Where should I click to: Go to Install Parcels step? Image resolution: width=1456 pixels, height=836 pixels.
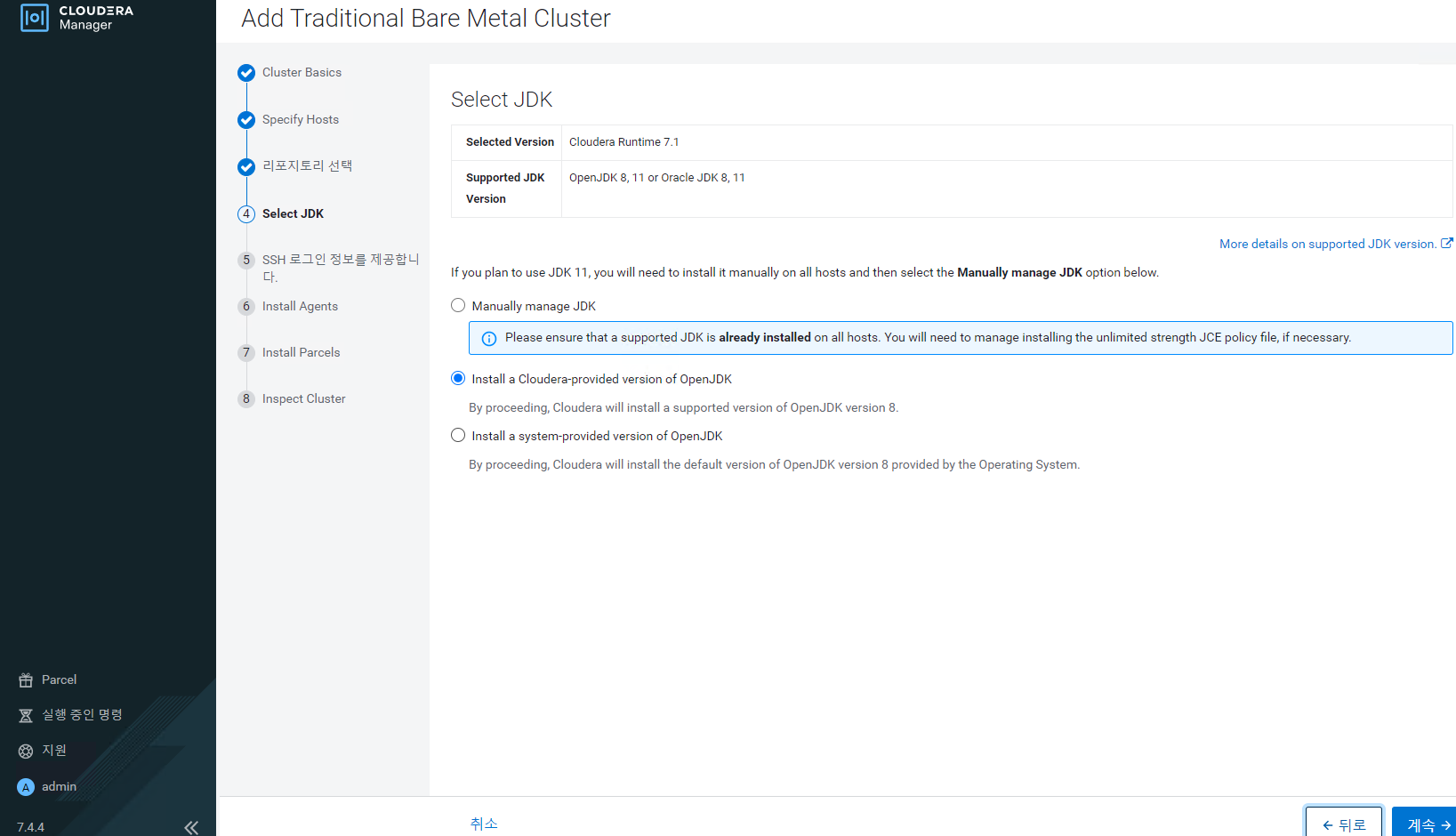click(301, 352)
